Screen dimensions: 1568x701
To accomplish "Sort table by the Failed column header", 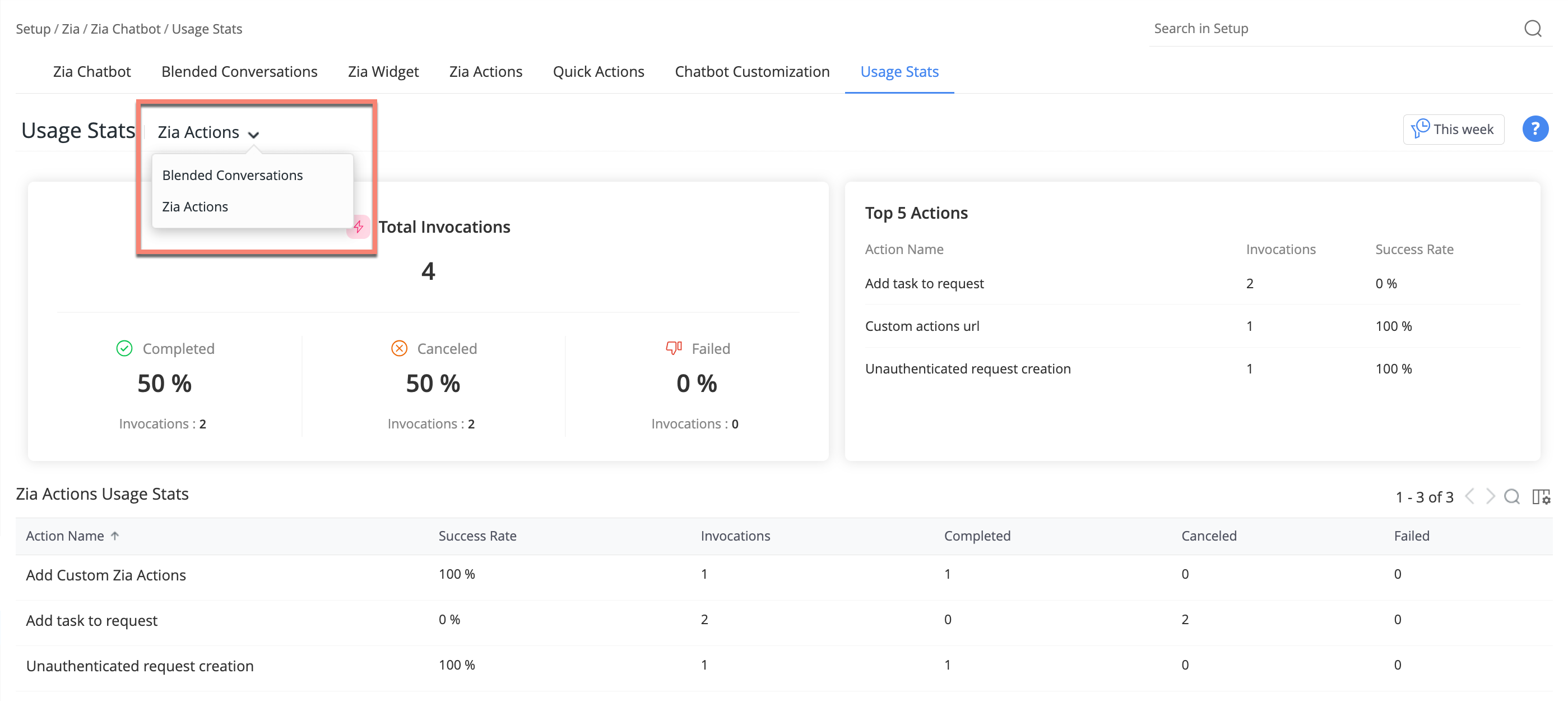I will coord(1412,536).
